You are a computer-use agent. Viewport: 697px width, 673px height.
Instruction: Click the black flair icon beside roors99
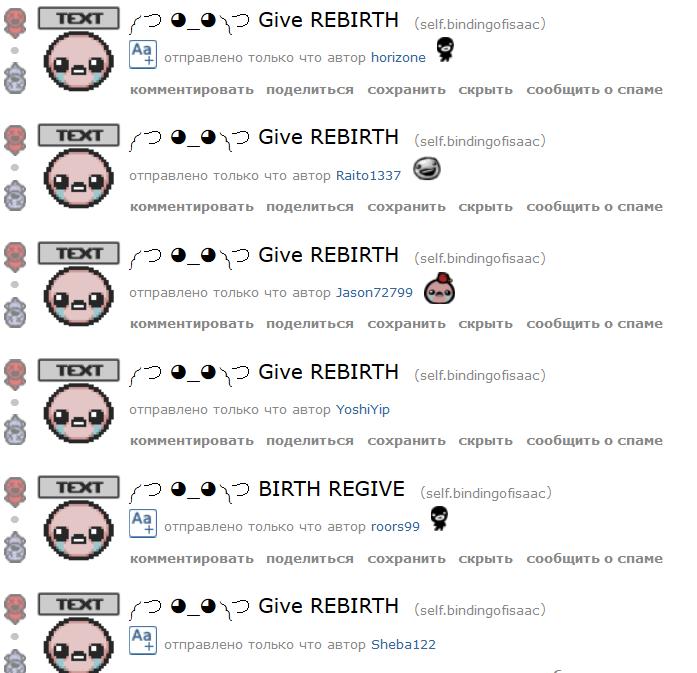coord(440,518)
